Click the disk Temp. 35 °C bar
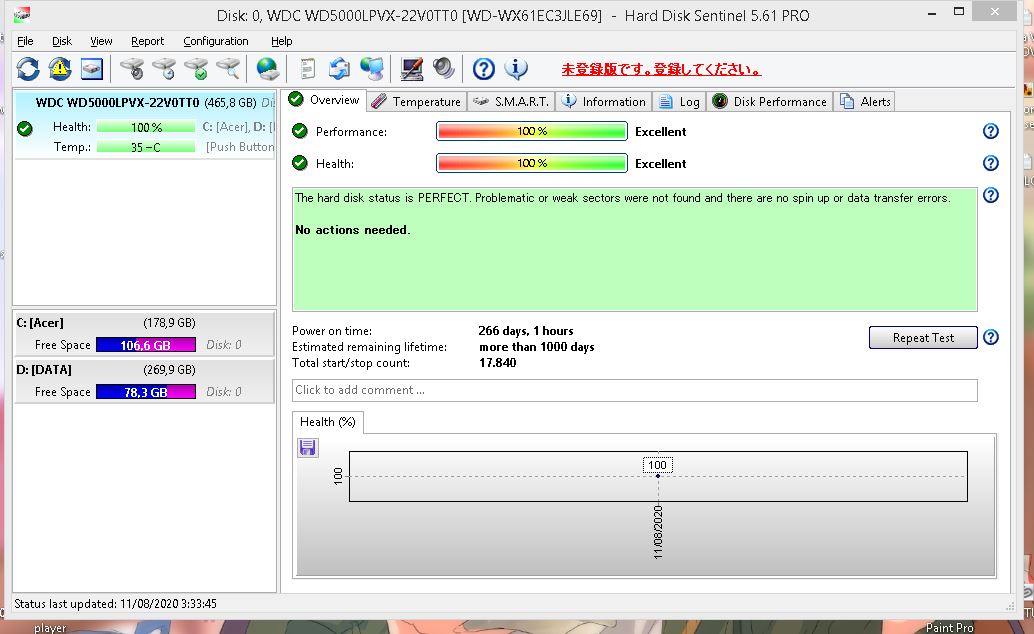 [x=146, y=147]
